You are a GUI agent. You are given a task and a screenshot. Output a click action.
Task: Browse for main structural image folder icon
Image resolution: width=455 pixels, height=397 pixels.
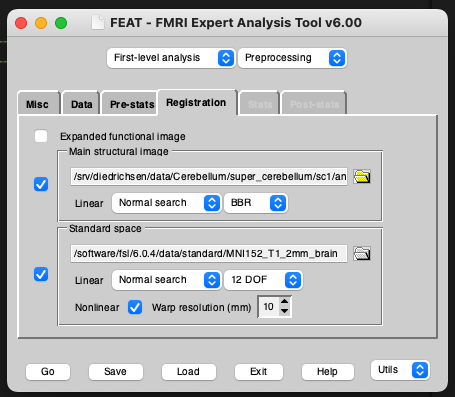(362, 176)
